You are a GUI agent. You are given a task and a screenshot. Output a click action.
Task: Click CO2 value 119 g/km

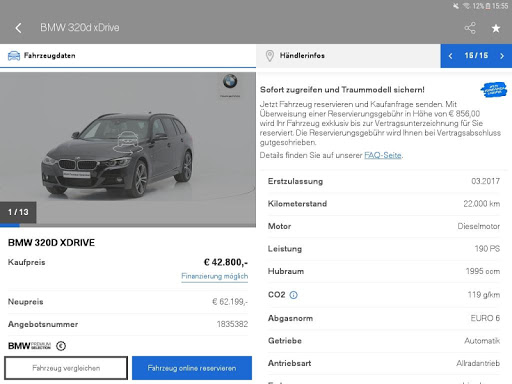[484, 295]
